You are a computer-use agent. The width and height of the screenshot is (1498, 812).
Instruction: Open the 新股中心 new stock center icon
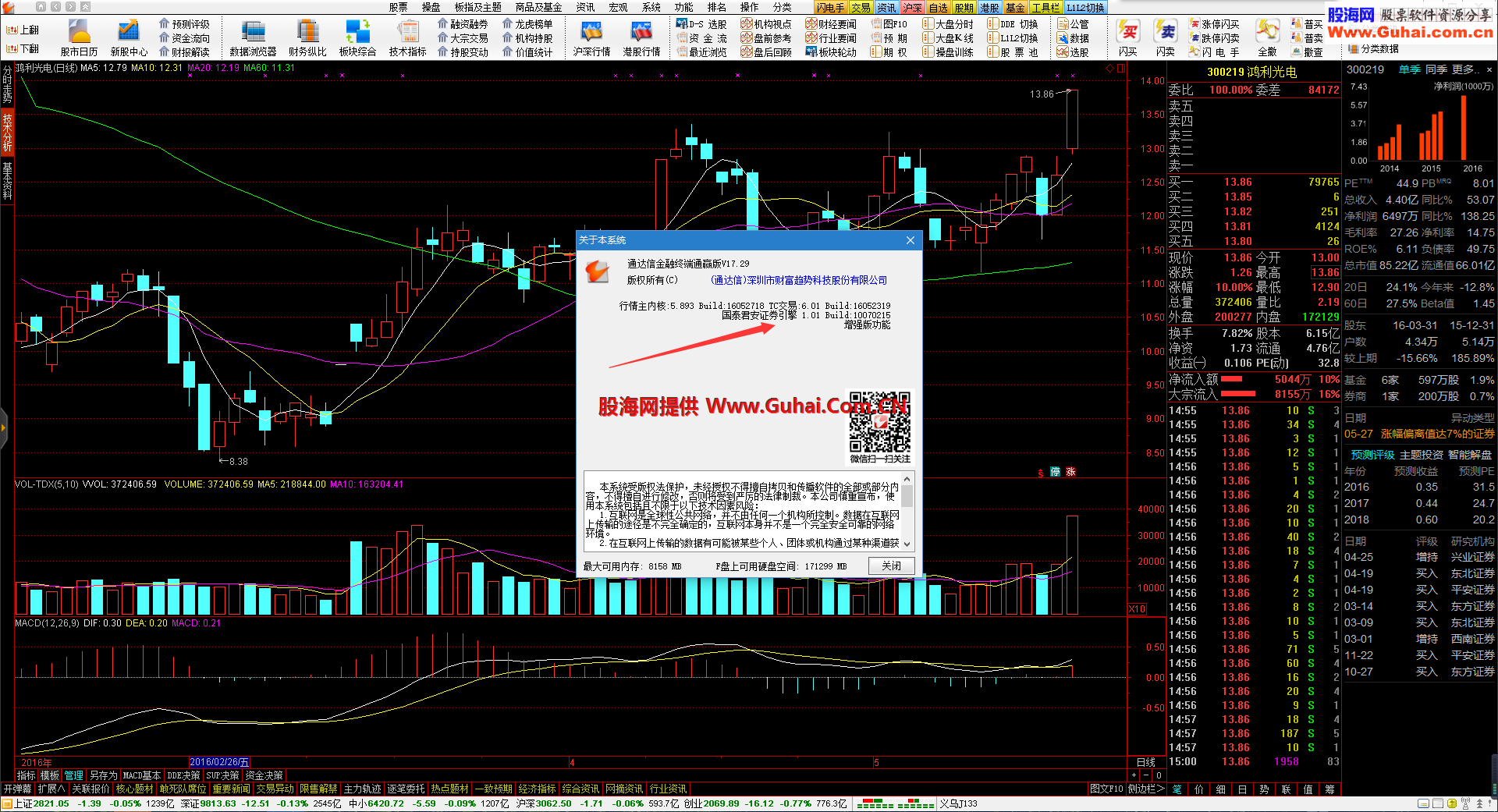(x=129, y=37)
